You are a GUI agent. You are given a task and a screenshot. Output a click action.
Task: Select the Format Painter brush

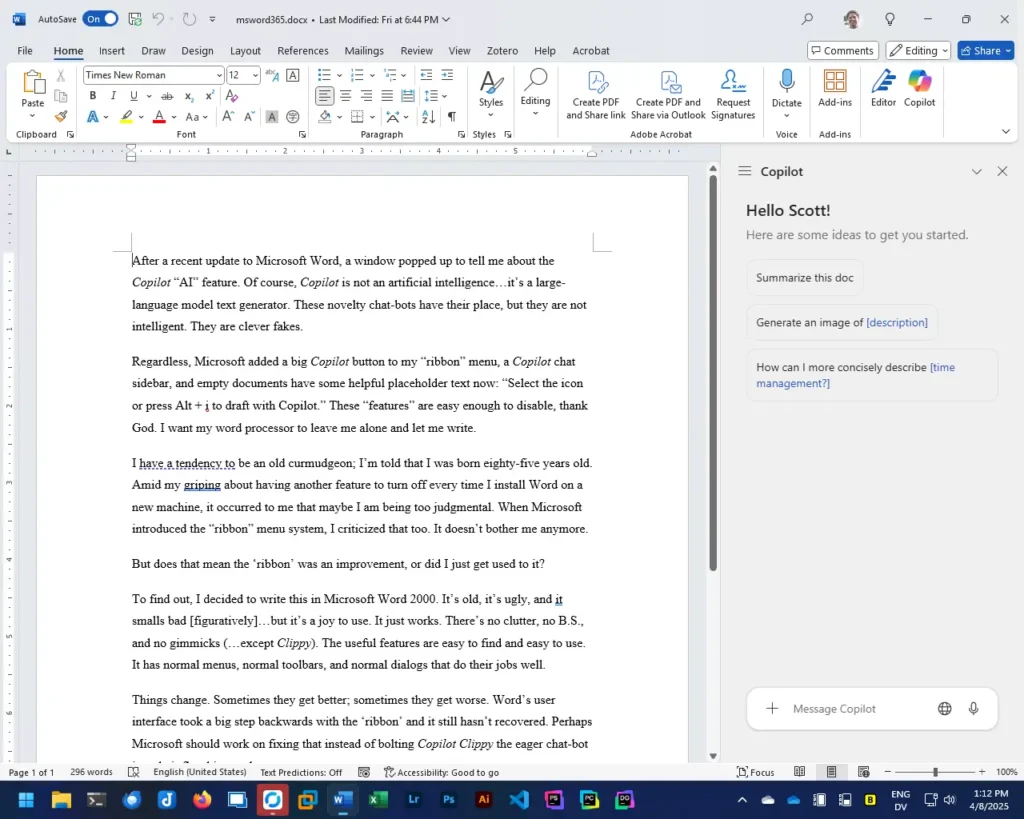point(61,117)
